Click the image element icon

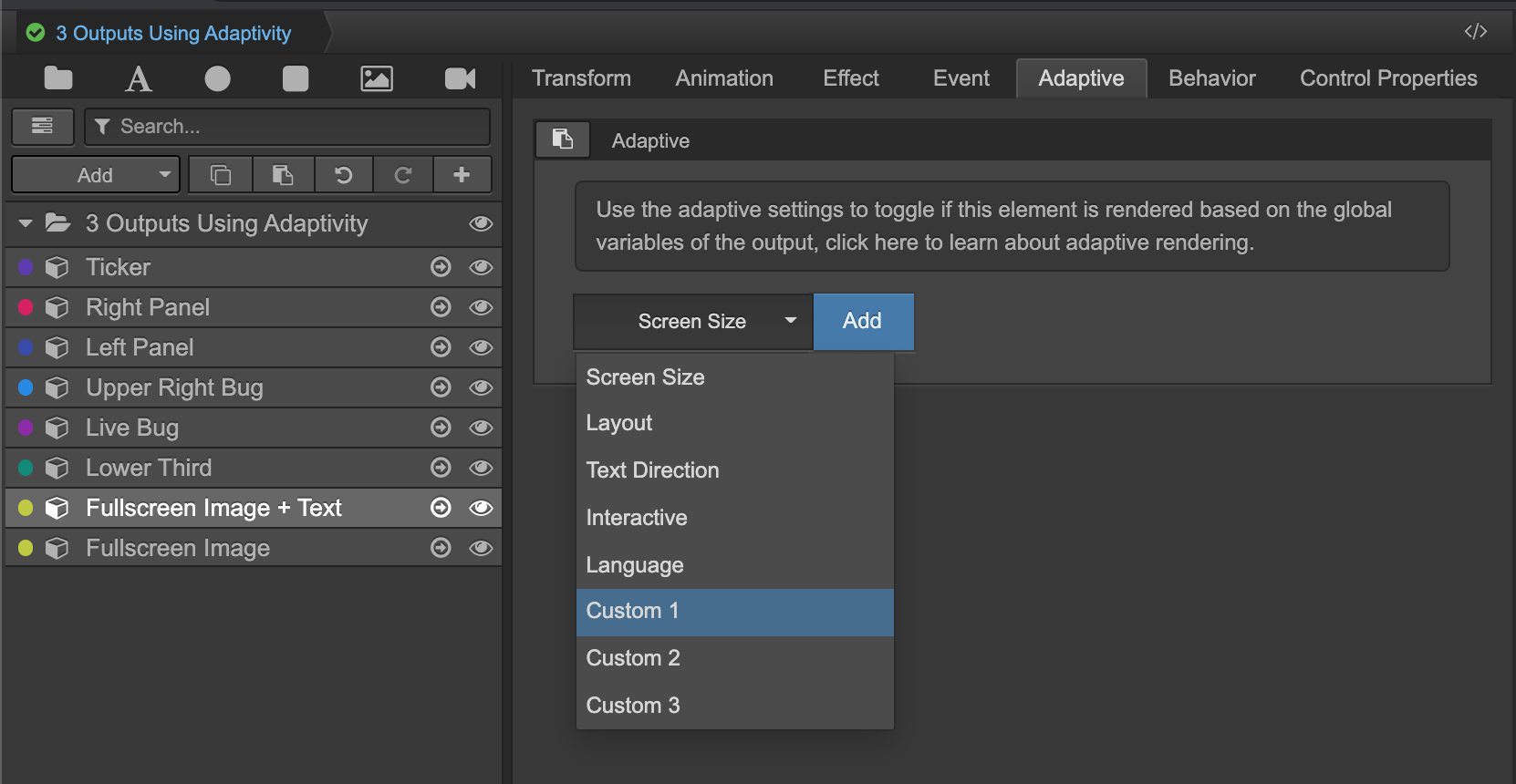click(377, 79)
